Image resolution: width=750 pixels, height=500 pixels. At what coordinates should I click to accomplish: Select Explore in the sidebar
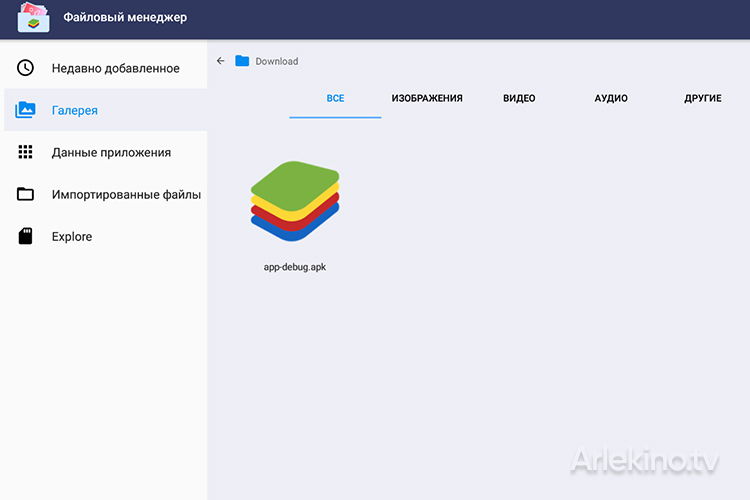pos(105,236)
